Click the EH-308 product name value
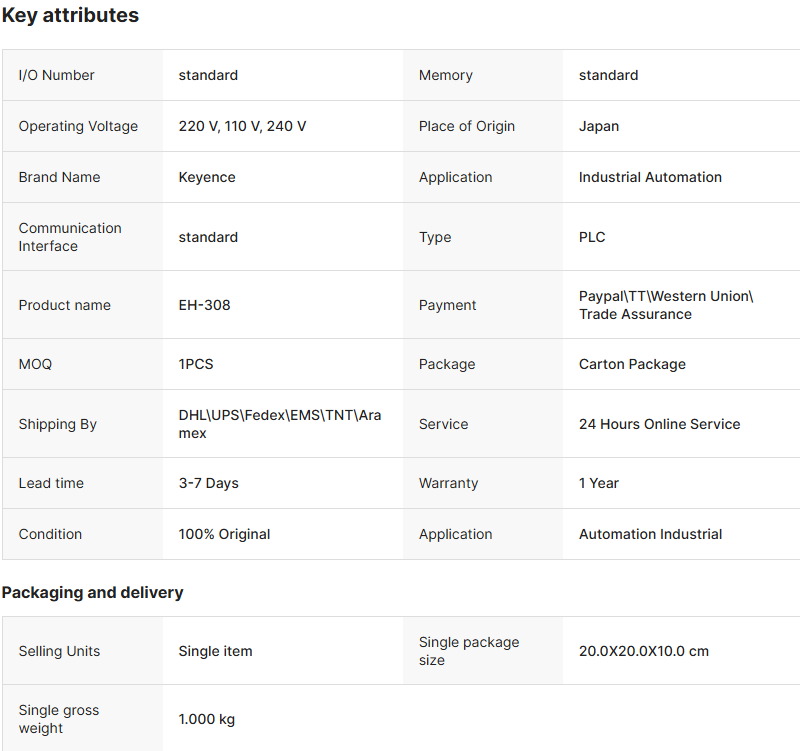 click(204, 305)
